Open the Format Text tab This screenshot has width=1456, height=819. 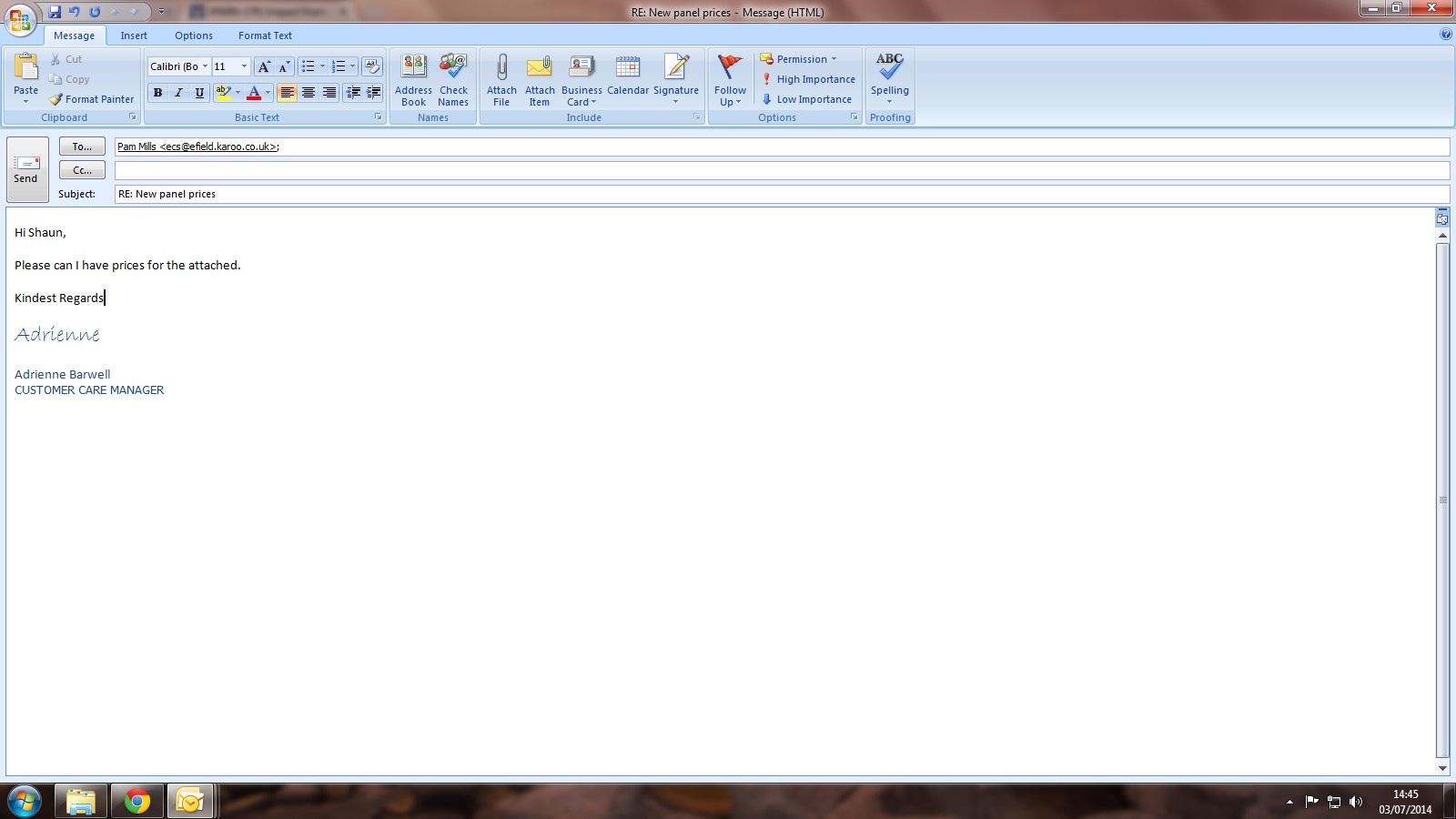coord(265,35)
